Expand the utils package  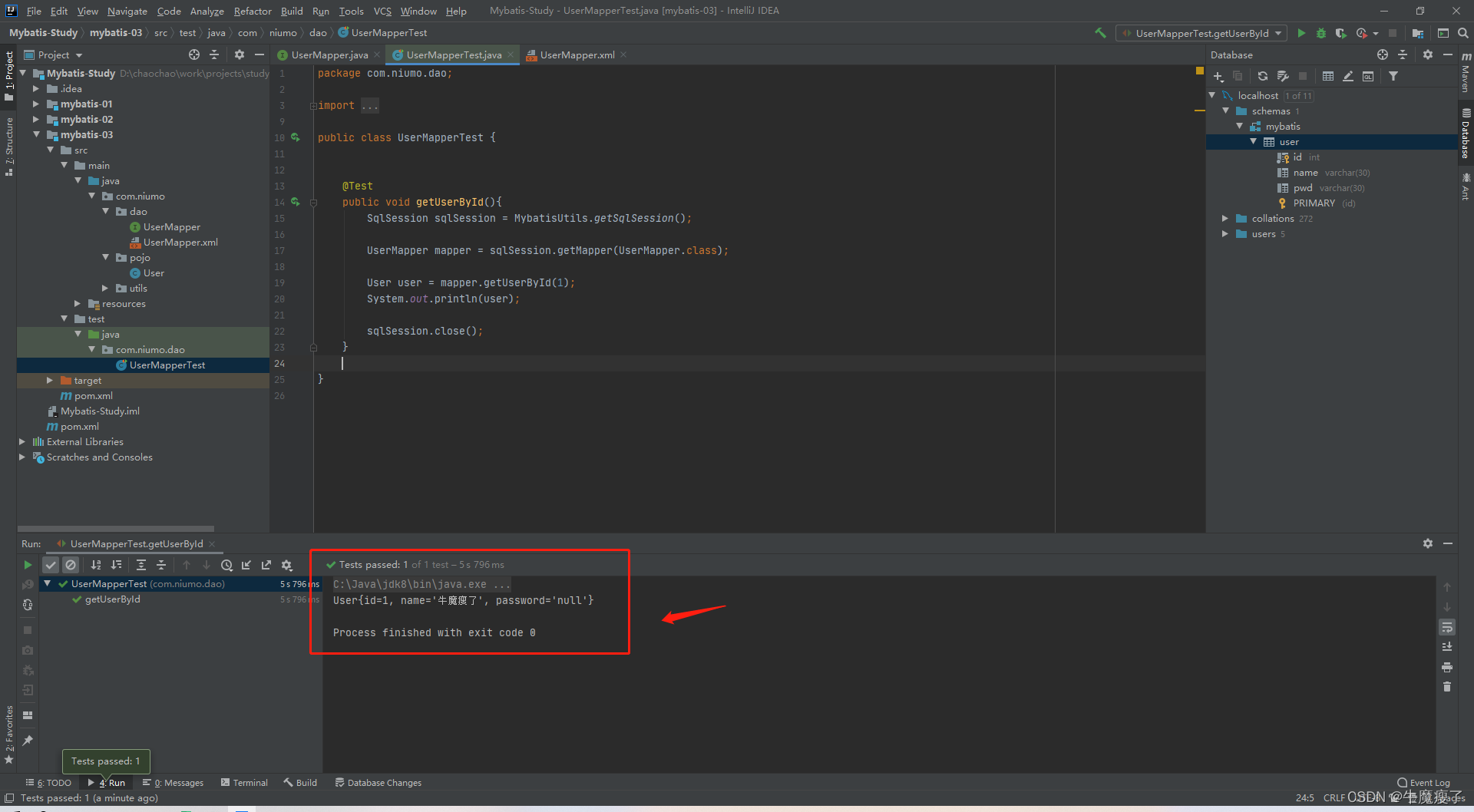point(105,288)
